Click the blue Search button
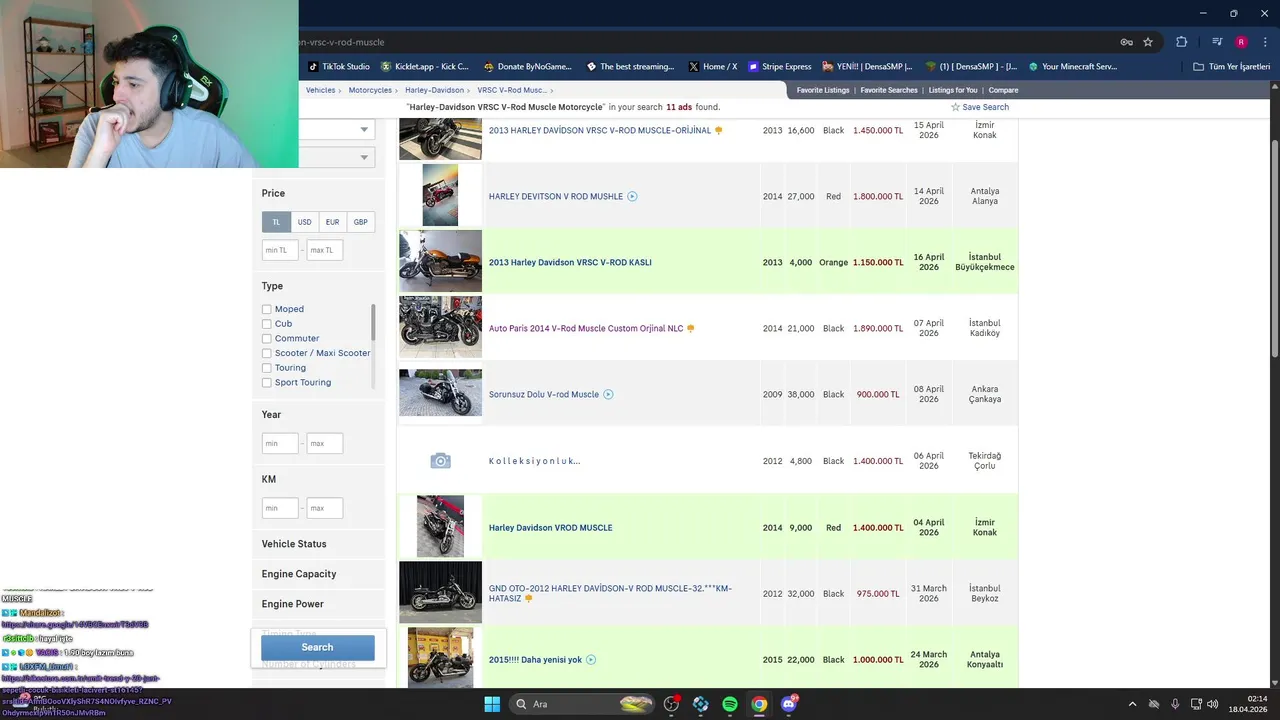 point(318,647)
